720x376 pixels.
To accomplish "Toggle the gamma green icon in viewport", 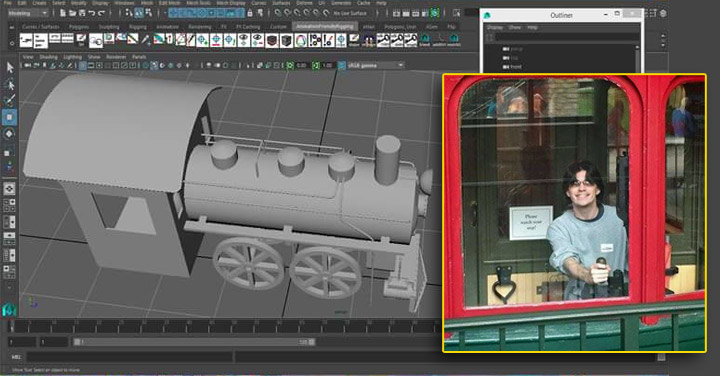I will (316, 66).
